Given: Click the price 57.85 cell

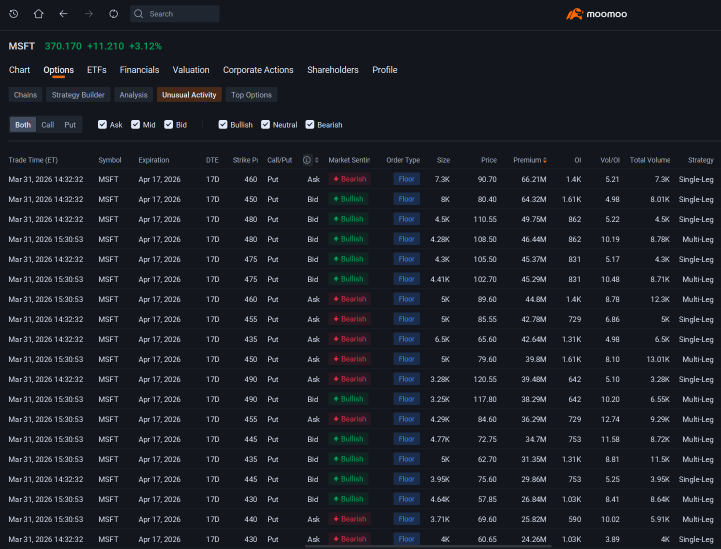Looking at the screenshot, I should tap(487, 499).
